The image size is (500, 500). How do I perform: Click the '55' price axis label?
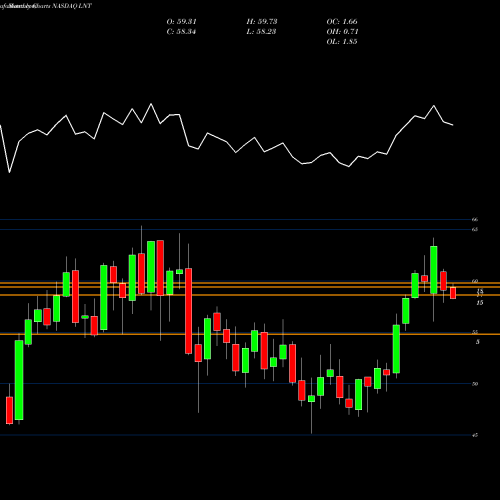coord(475,332)
